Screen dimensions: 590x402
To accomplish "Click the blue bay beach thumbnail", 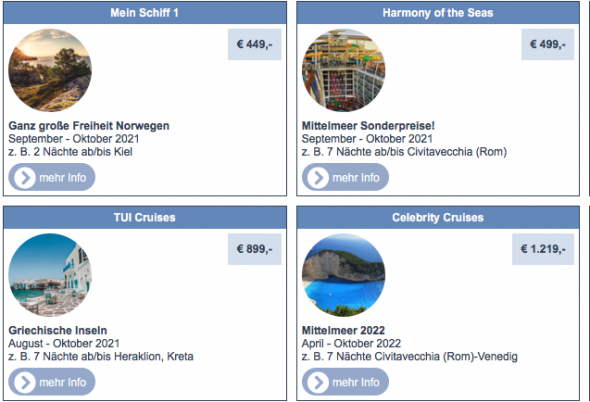I will 344,275.
